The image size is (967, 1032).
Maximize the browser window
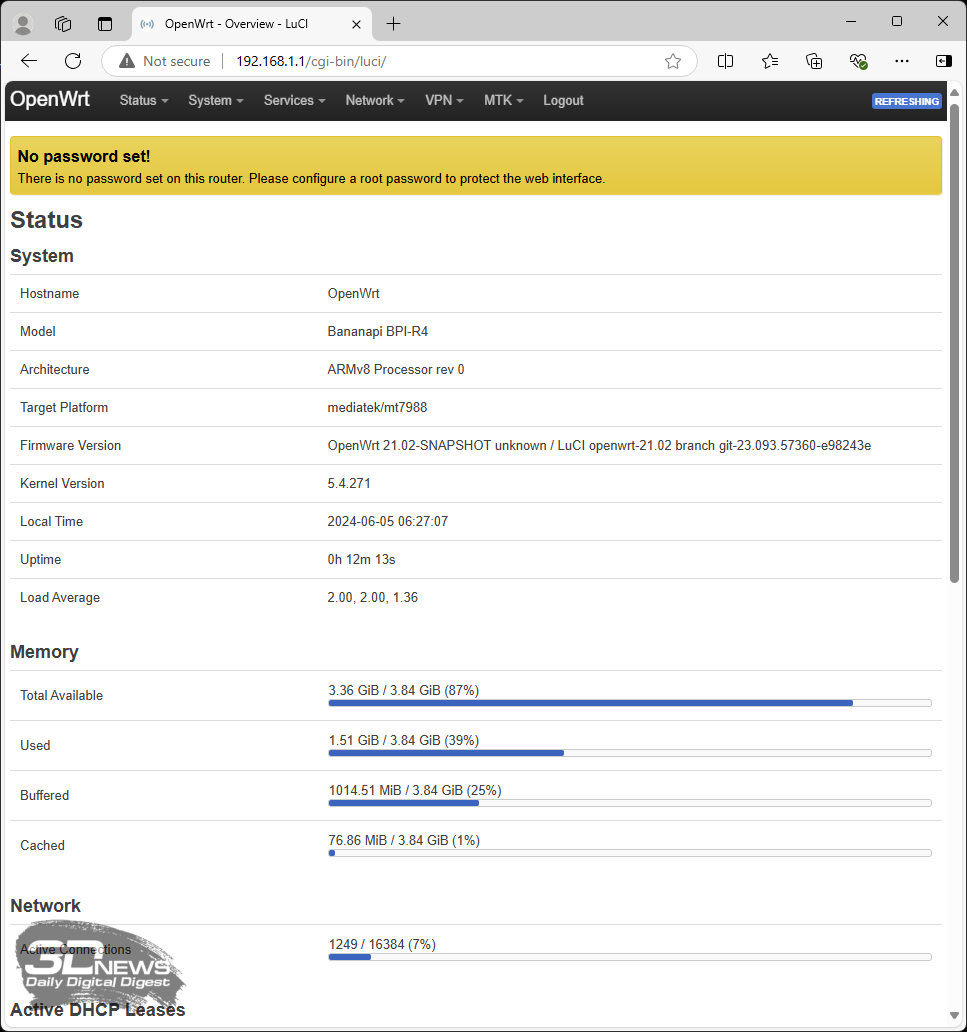897,22
